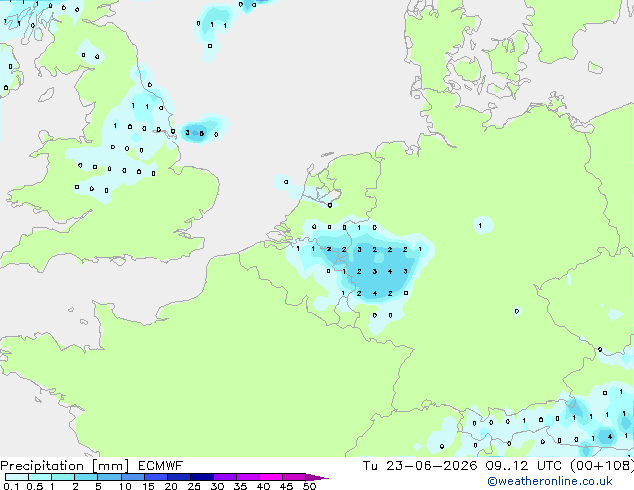Select the date text '23-06-2026'

tap(431, 466)
